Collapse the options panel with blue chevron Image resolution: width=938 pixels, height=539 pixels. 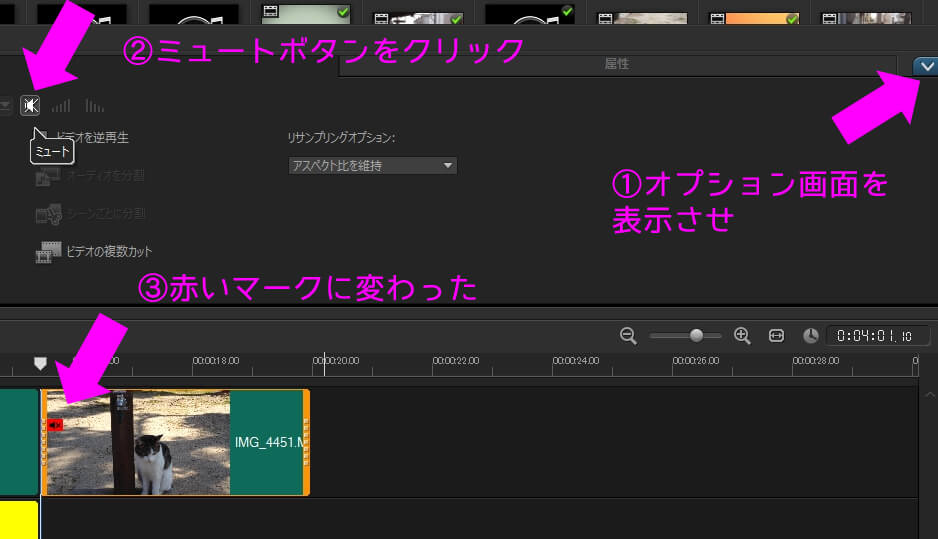click(x=925, y=66)
